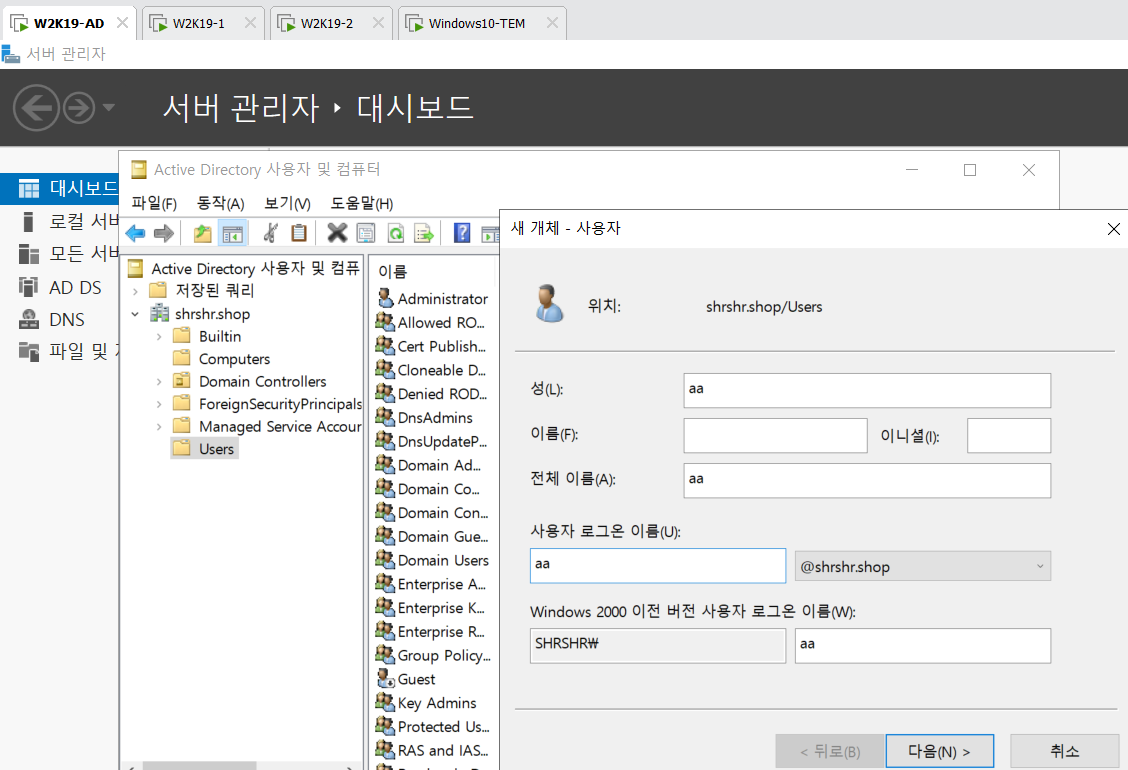Toggle Show/Hide console tree icon
Screen dimensions: 1128x770
pyautogui.click(x=232, y=233)
